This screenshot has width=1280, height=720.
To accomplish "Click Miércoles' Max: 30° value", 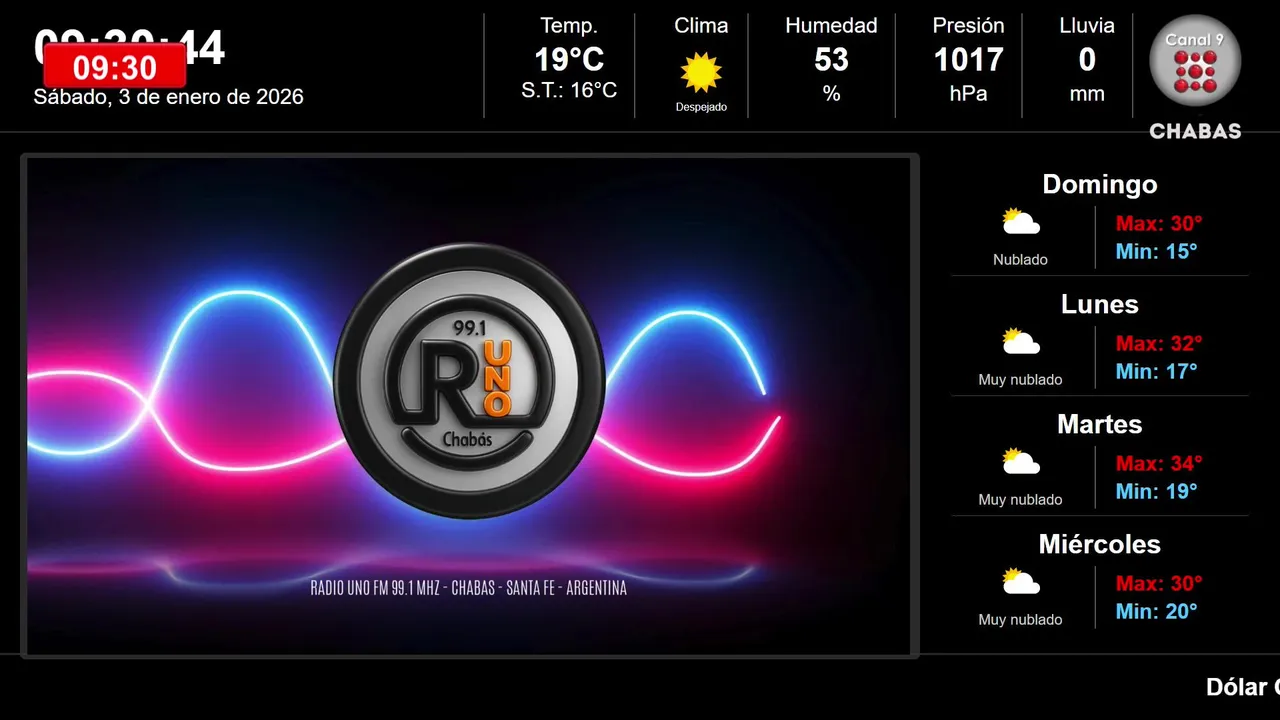I will (x=1159, y=583).
